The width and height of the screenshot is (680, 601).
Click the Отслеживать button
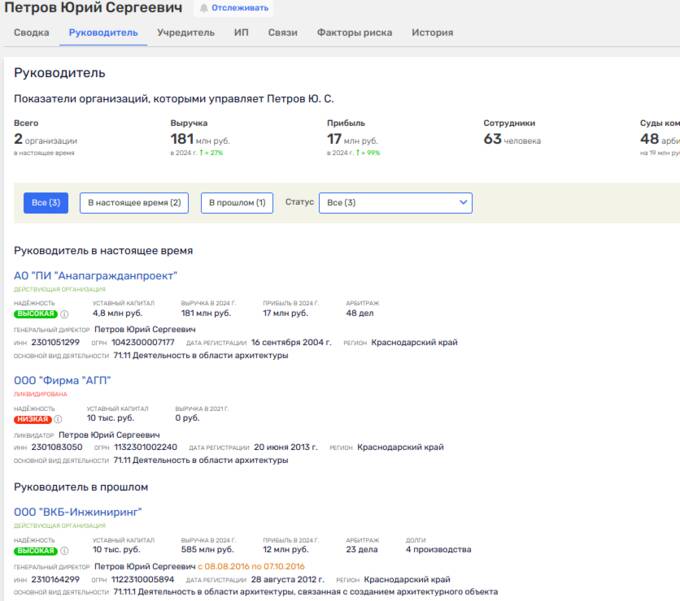point(234,8)
